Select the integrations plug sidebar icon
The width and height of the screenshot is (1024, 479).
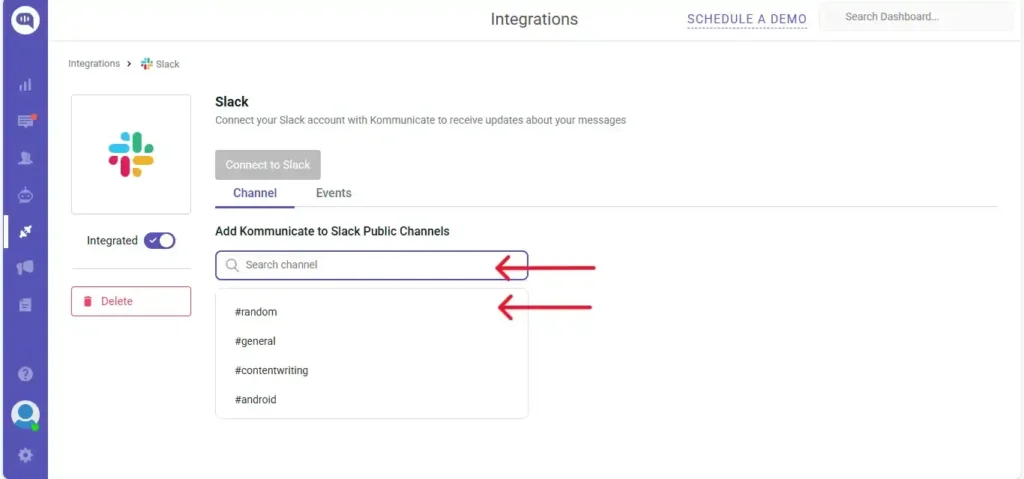coord(25,231)
